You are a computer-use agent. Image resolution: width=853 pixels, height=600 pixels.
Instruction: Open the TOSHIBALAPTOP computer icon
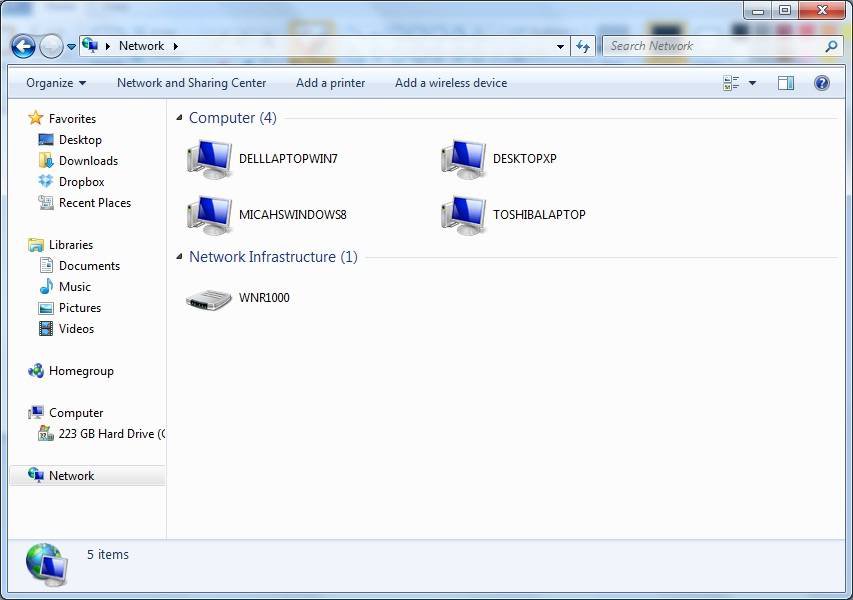click(463, 215)
